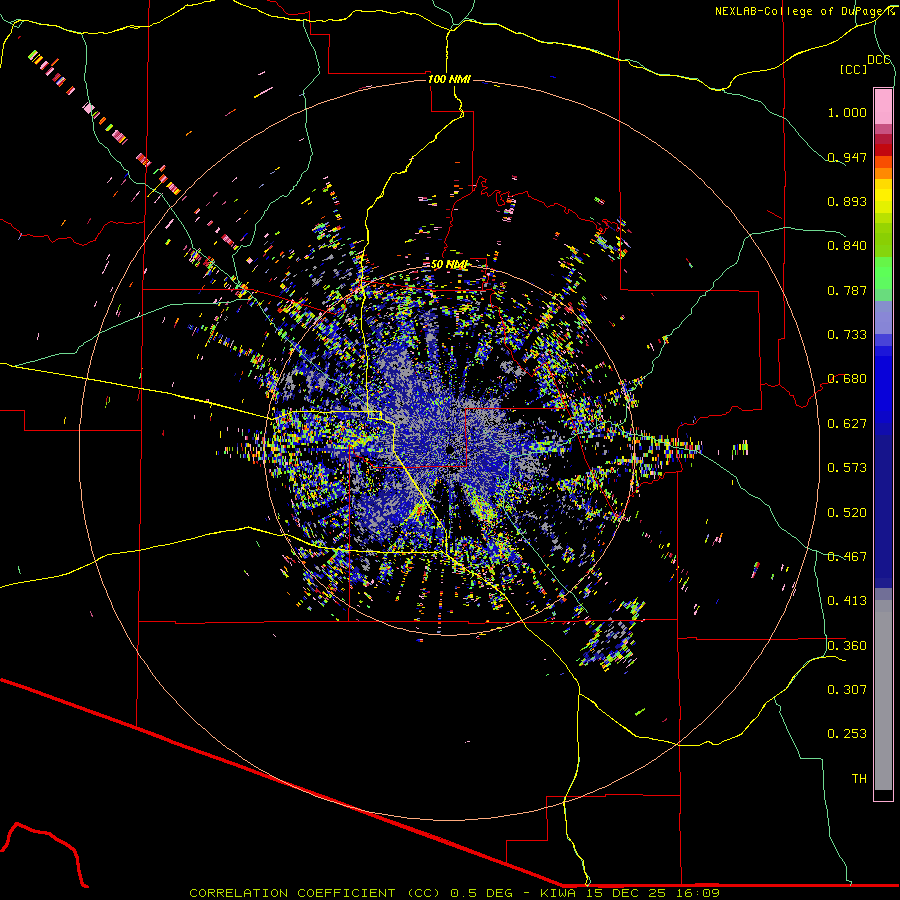This screenshot has height=900, width=900.
Task: Click the 0.467 color scale value
Action: point(847,557)
